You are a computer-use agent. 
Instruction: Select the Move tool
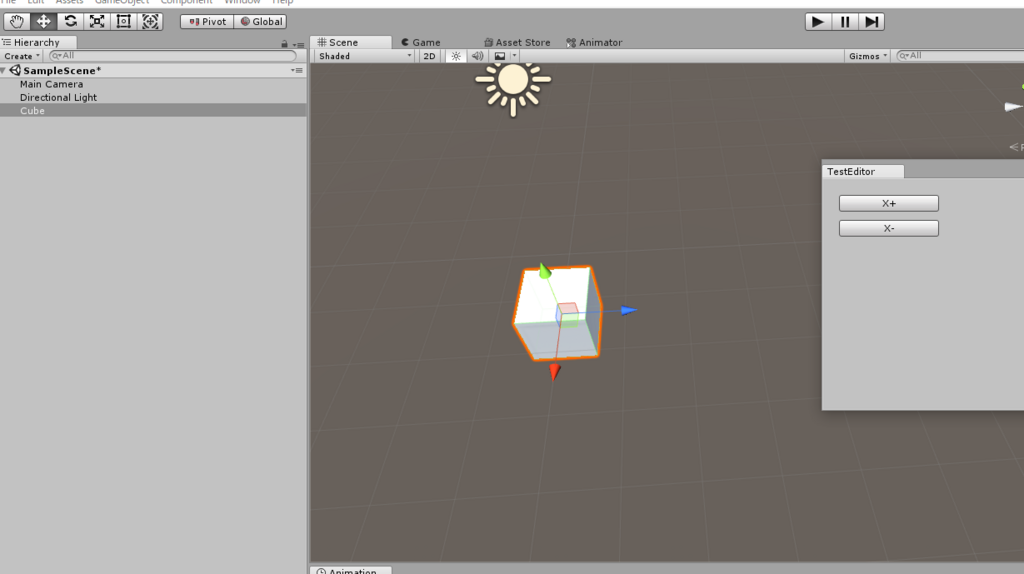point(43,22)
